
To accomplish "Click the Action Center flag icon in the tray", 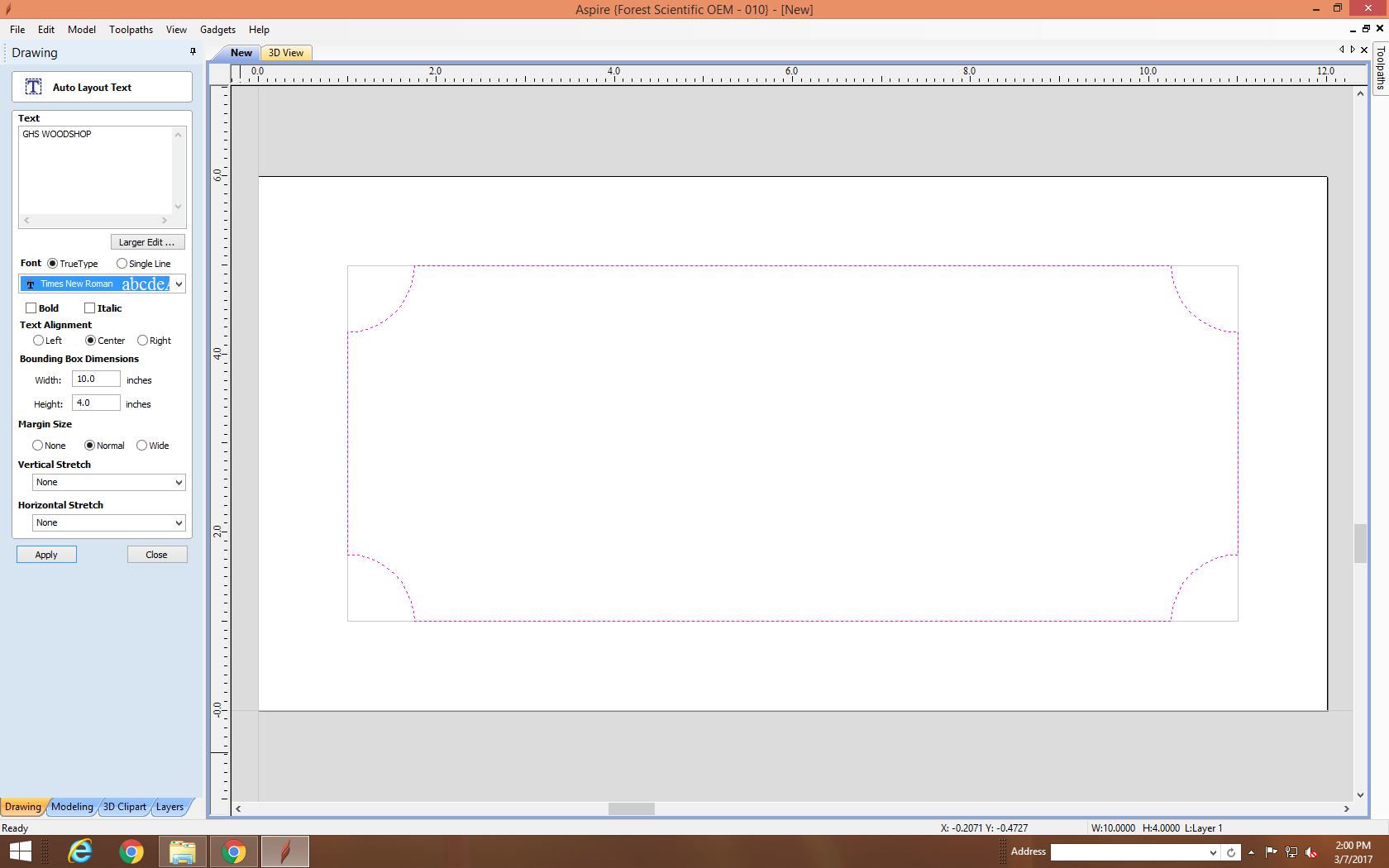I will [1271, 852].
